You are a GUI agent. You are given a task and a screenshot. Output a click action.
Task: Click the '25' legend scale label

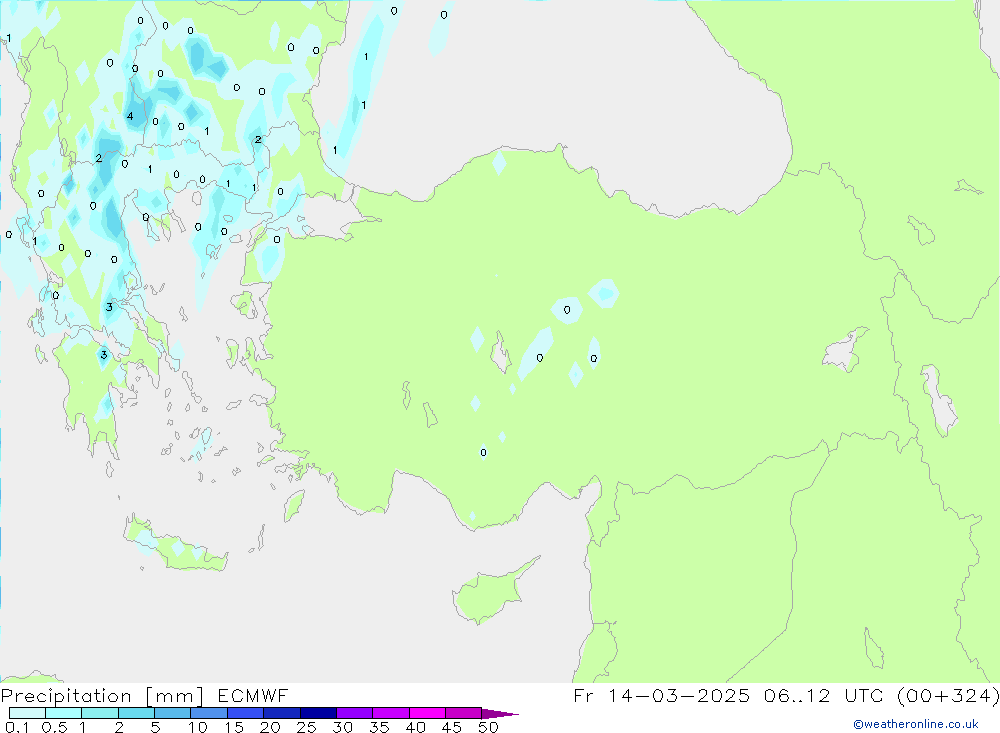pyautogui.click(x=307, y=727)
